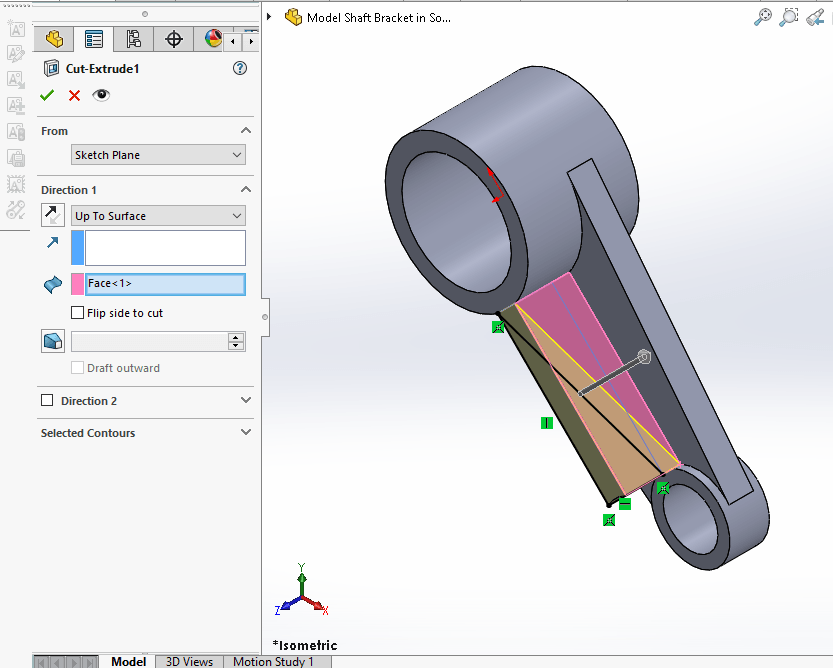Enable the Flip side to cut checkbox

coord(77,312)
